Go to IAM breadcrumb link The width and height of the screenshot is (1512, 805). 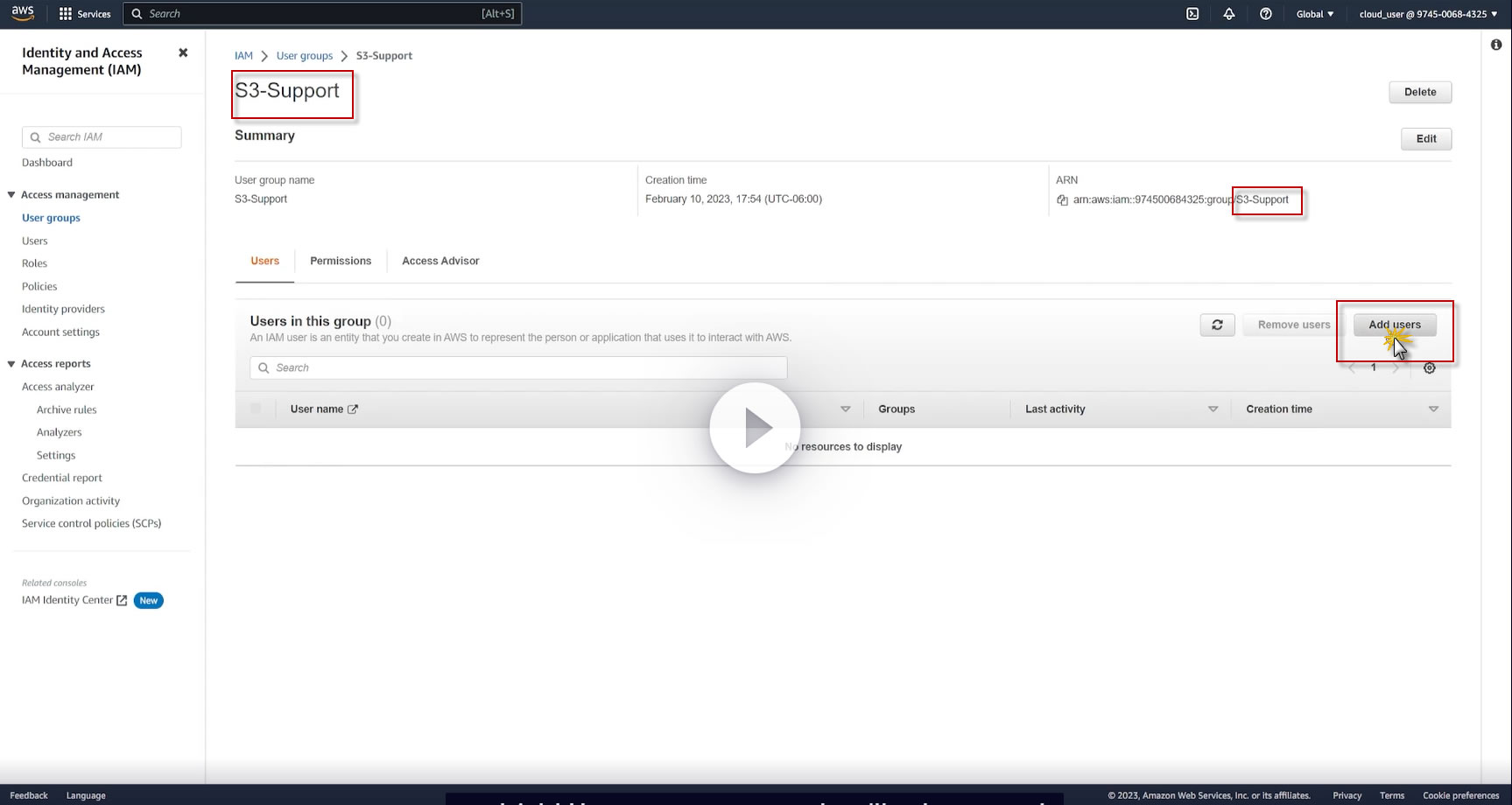point(243,55)
